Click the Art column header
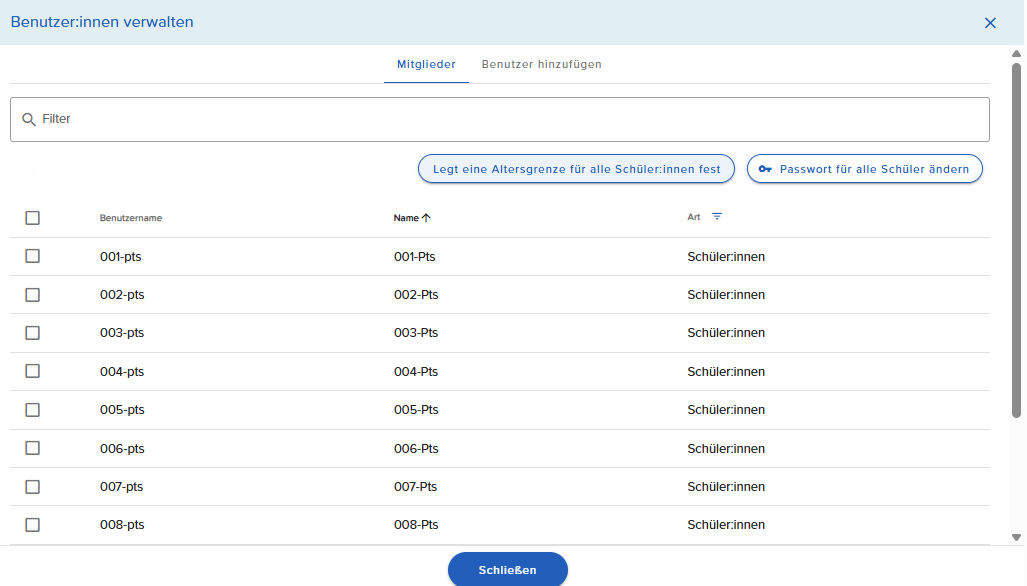 click(694, 217)
